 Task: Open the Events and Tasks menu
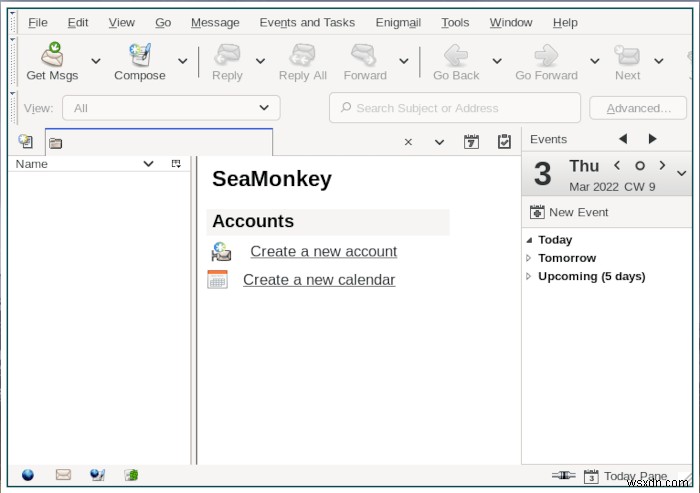coord(307,22)
